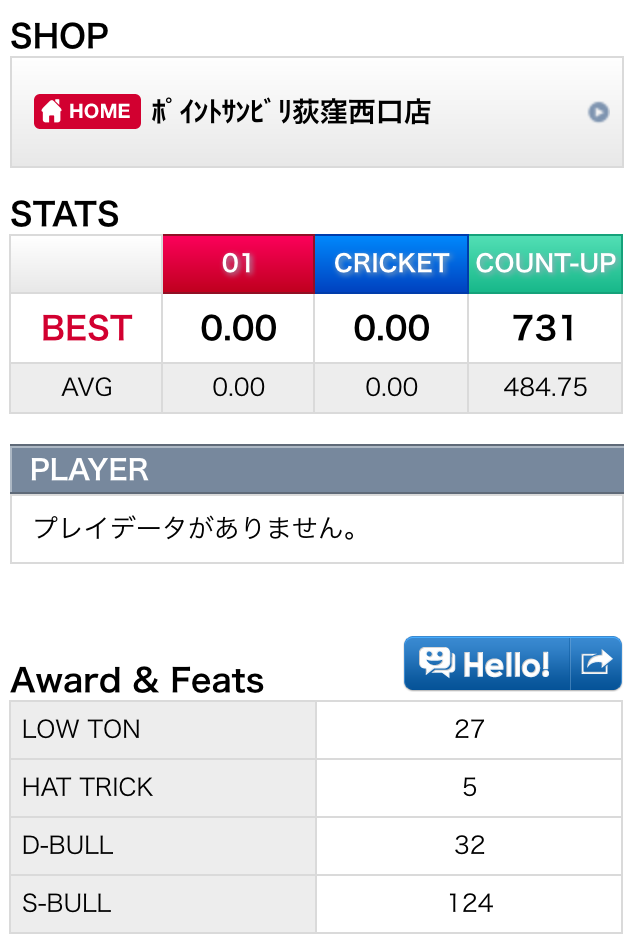Click the COUNT-UP average 484.75
This screenshot has height=948, width=633.
(545, 388)
